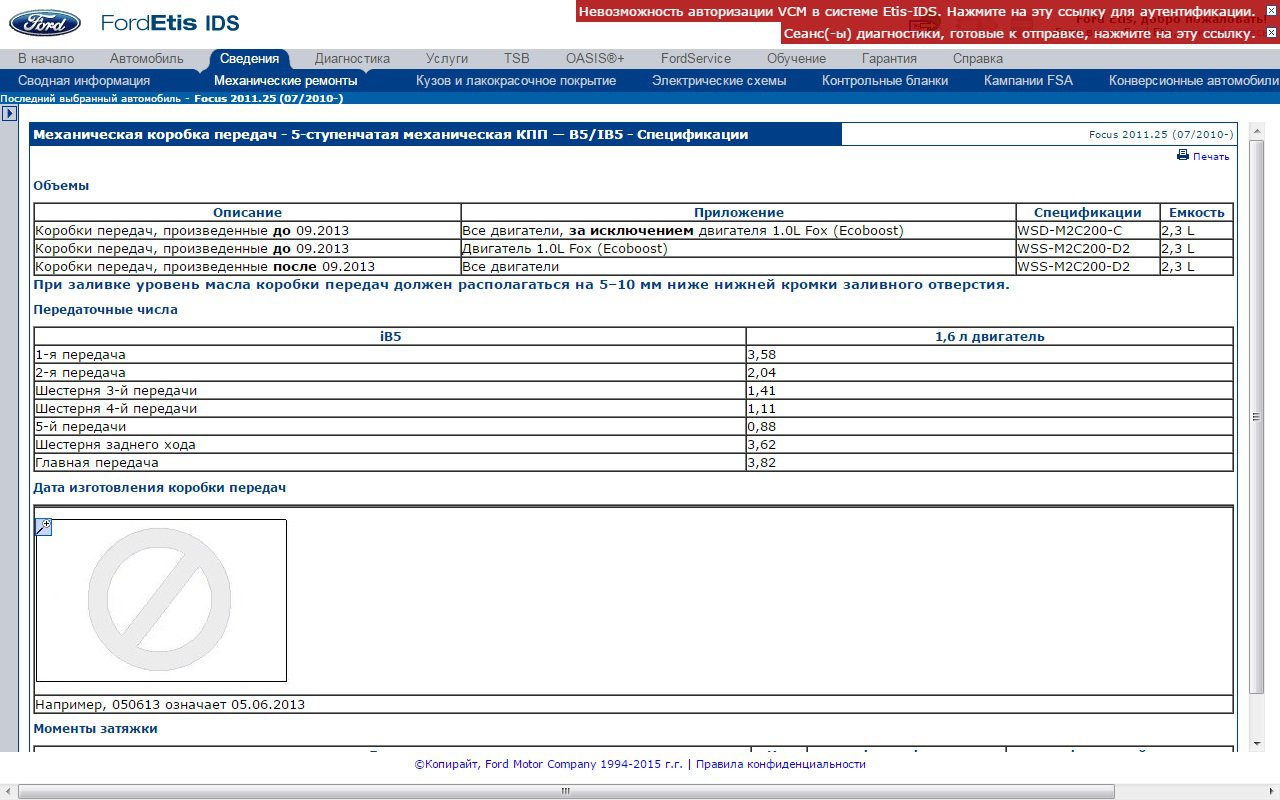The width and height of the screenshot is (1280, 800).
Task: Open Правила конфиденциальности link
Action: tap(780, 764)
